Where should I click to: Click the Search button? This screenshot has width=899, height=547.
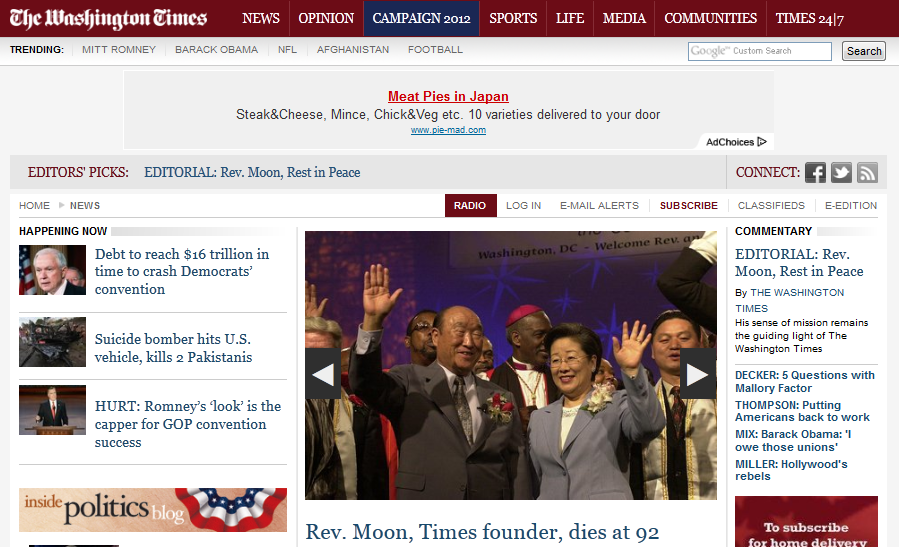[x=863, y=51]
